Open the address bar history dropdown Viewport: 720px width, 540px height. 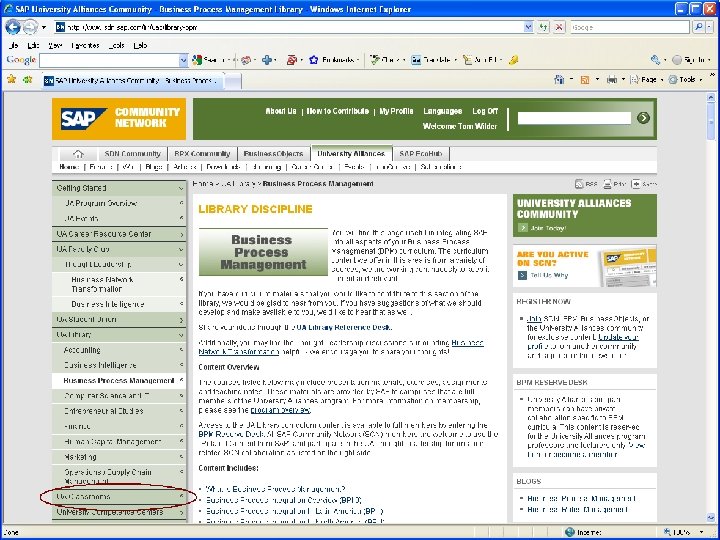click(x=528, y=27)
